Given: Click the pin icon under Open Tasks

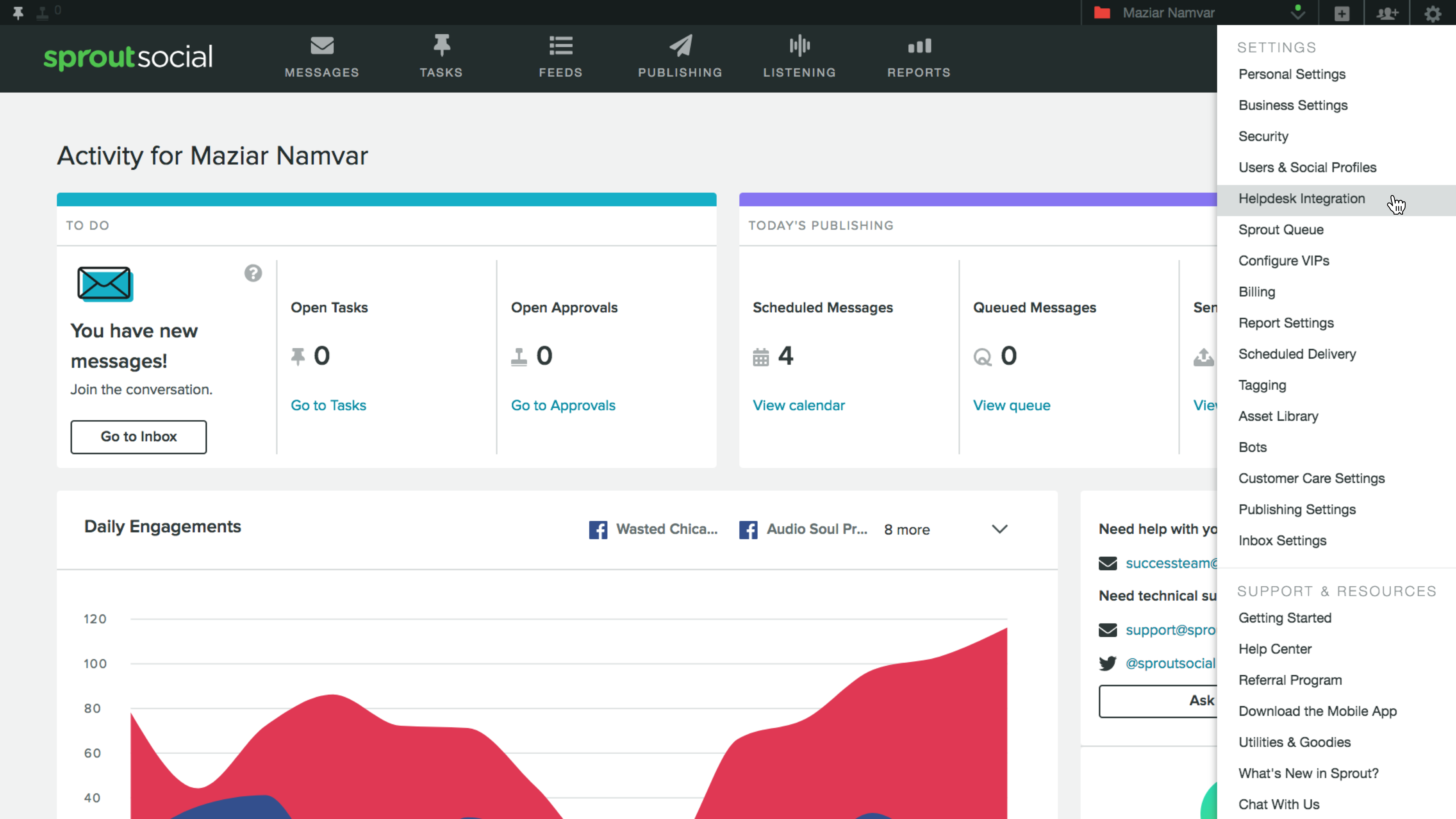Looking at the screenshot, I should [298, 357].
